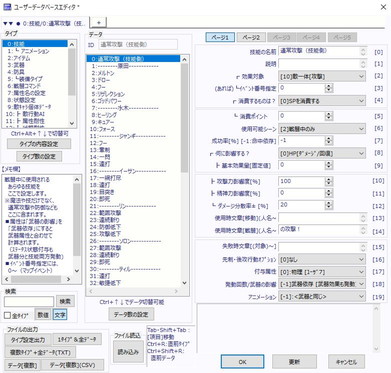Click the 読み込み file load button
The width and height of the screenshot is (391, 373).
tap(128, 352)
